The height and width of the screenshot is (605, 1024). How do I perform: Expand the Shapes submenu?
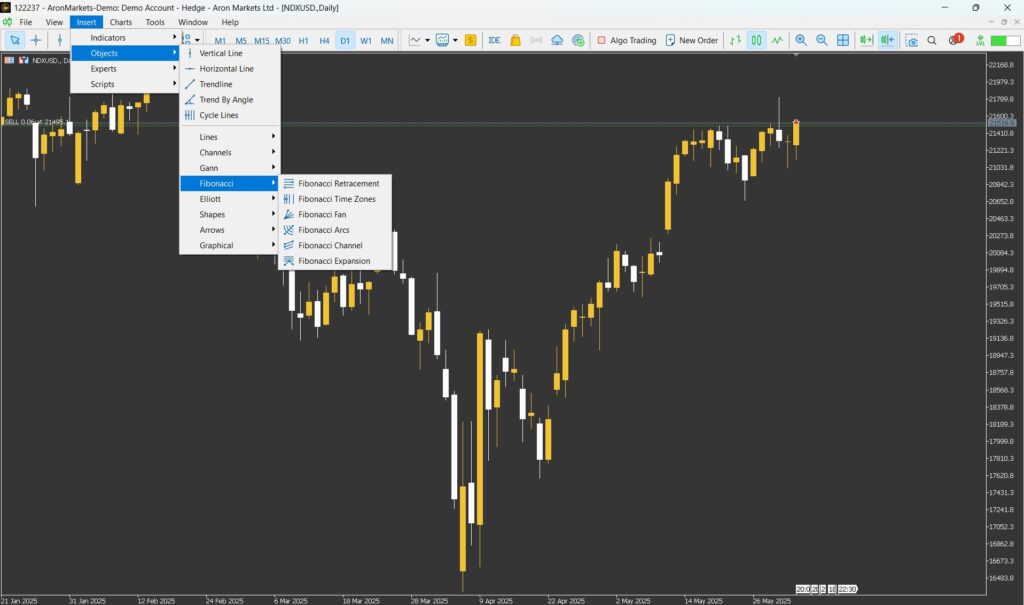tap(229, 214)
